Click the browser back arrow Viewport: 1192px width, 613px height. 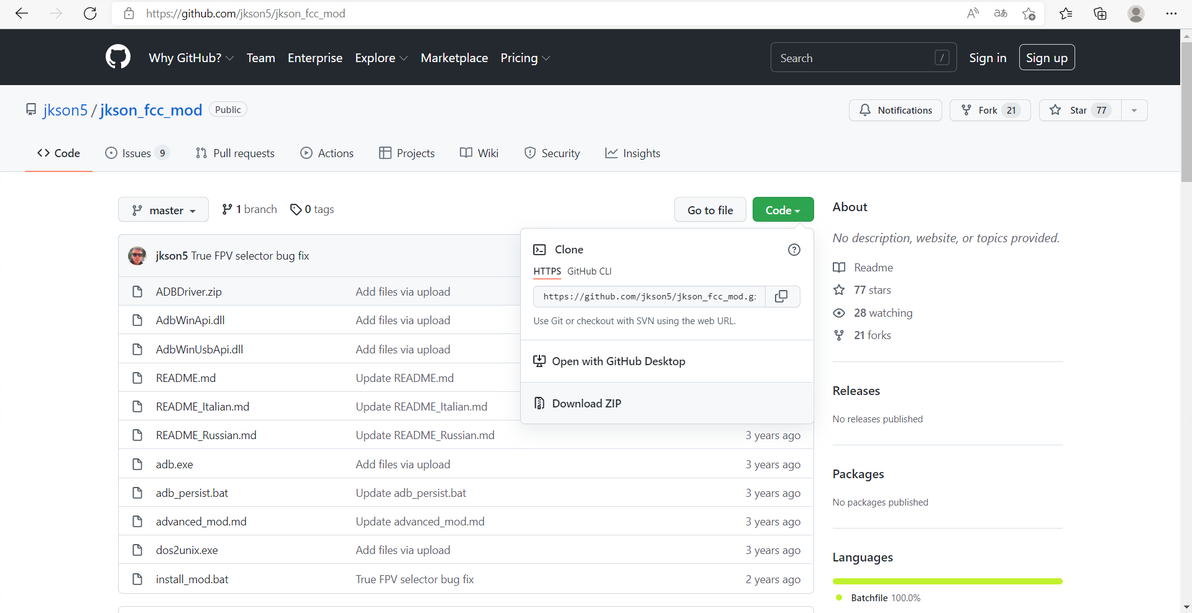21,14
